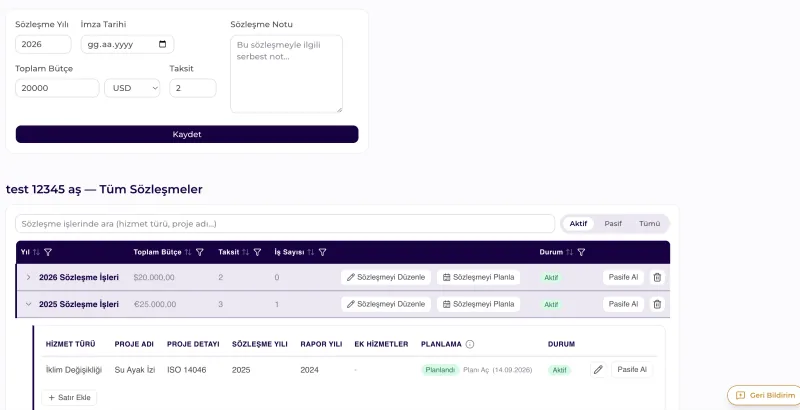Filter the Taksit column
Screen dimensions: 800x410
tap(258, 252)
